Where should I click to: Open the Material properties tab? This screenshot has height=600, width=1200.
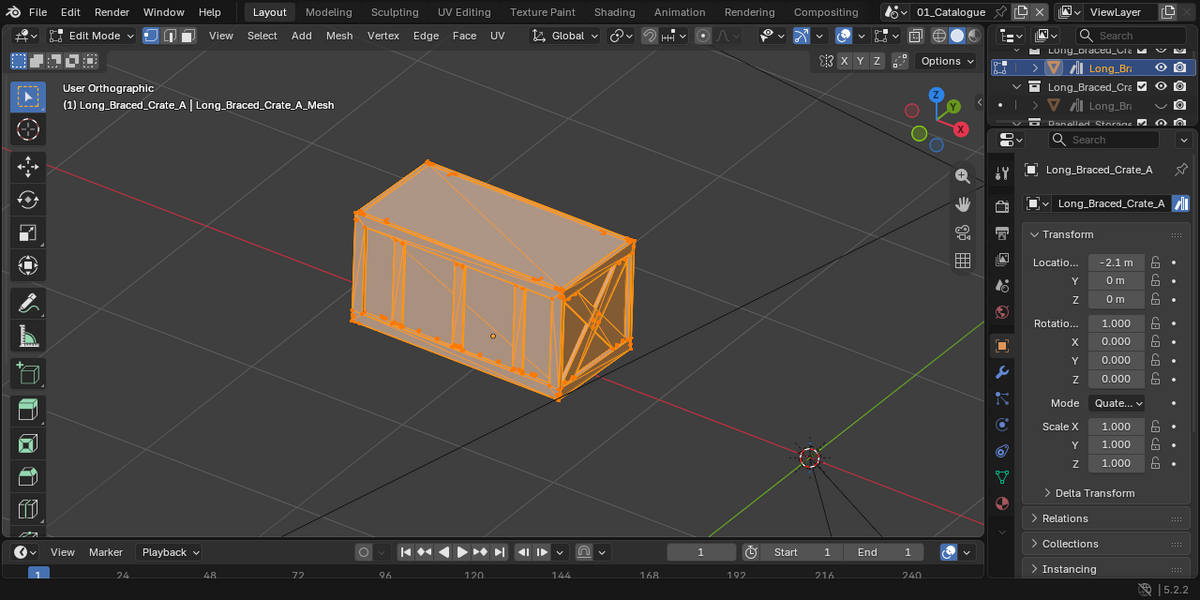point(1002,503)
